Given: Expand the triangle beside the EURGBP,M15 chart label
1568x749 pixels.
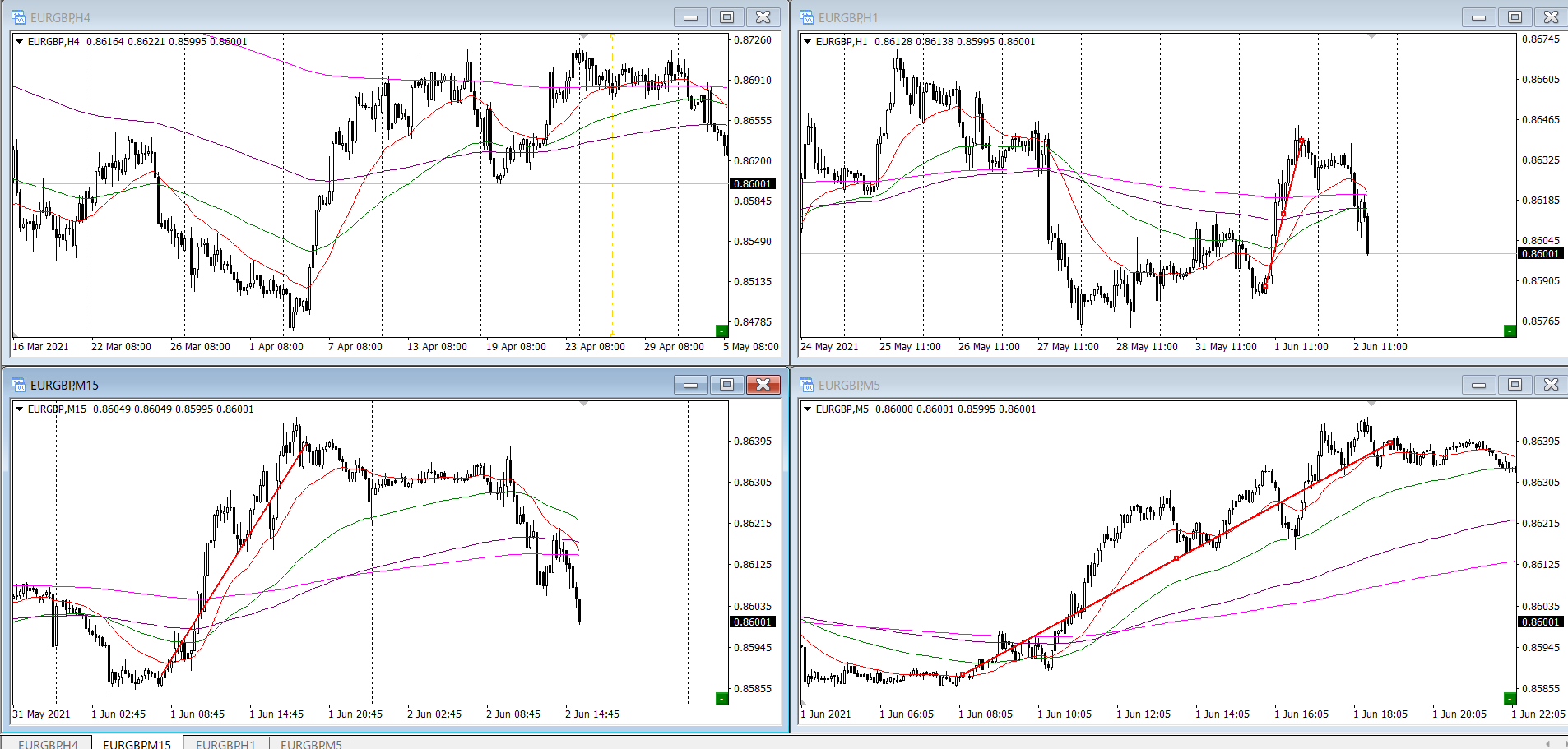Looking at the screenshot, I should point(19,409).
